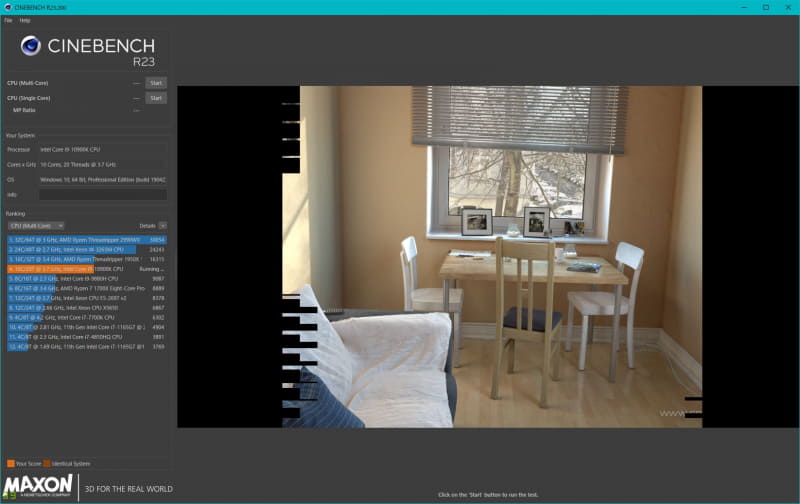Select the 1.69 GHz Core i7-1165G7 row
The height and width of the screenshot is (504, 800).
pyautogui.click(x=87, y=346)
